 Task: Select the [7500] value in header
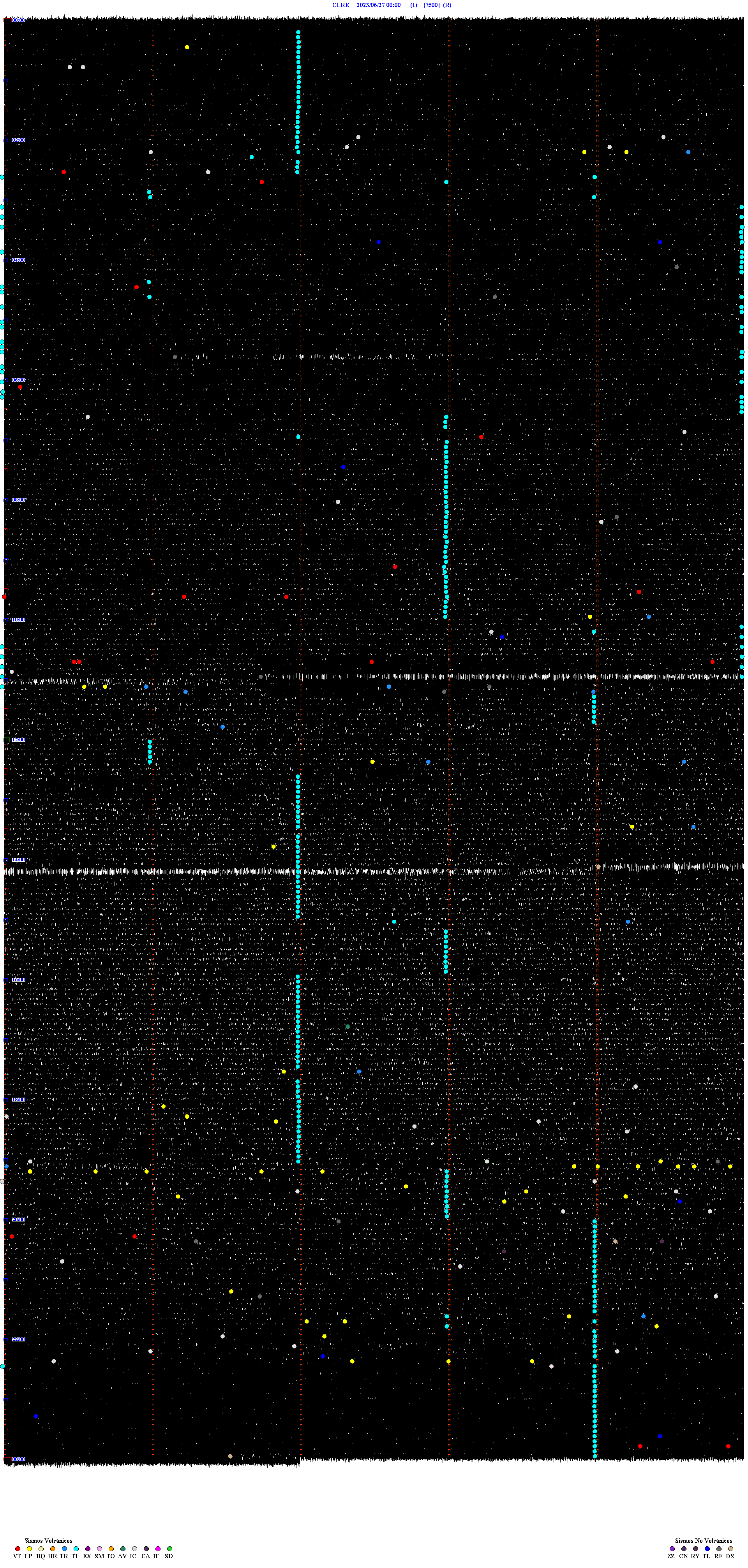pyautogui.click(x=431, y=5)
